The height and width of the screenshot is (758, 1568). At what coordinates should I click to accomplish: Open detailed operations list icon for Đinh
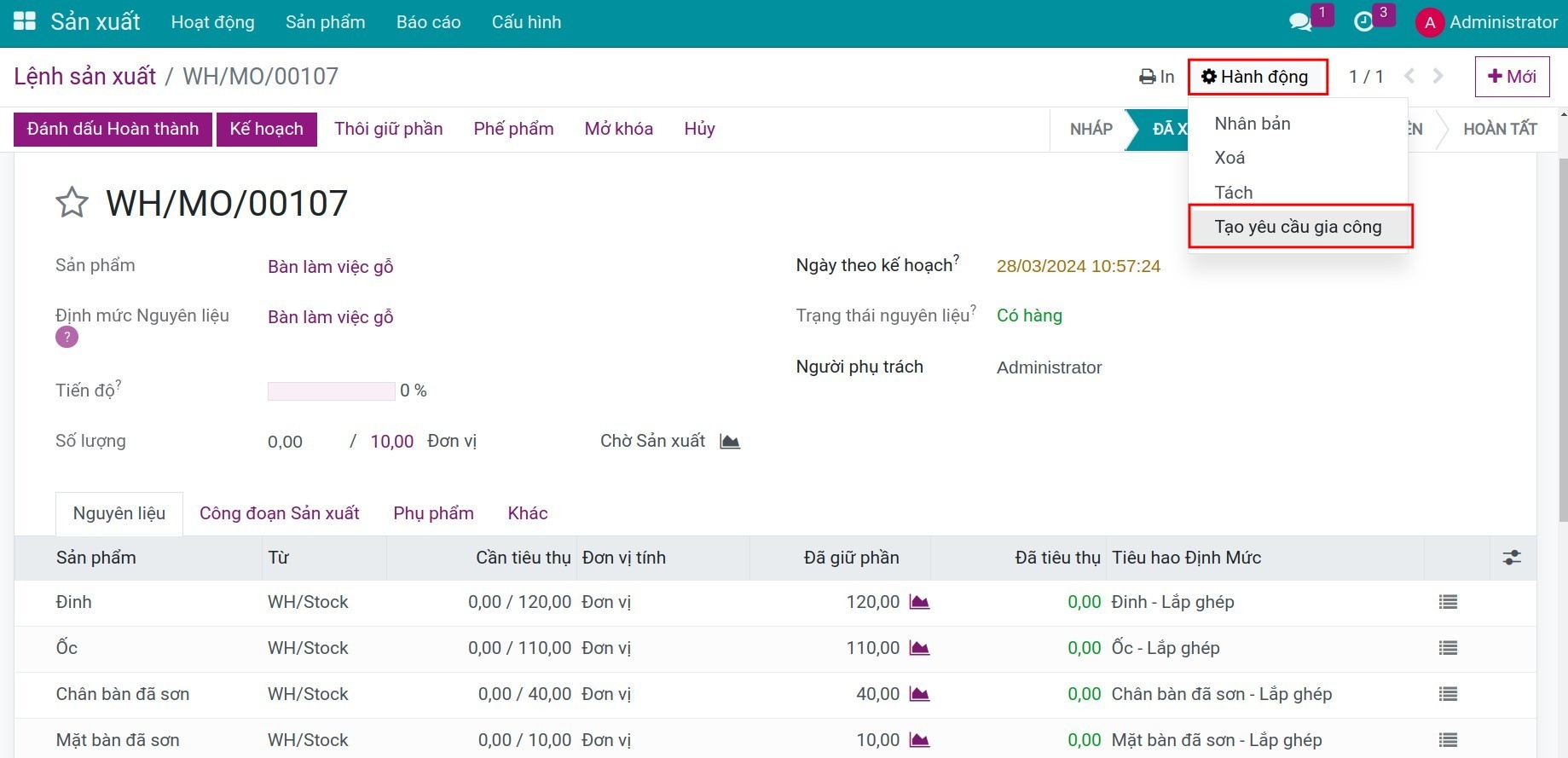[1448, 602]
